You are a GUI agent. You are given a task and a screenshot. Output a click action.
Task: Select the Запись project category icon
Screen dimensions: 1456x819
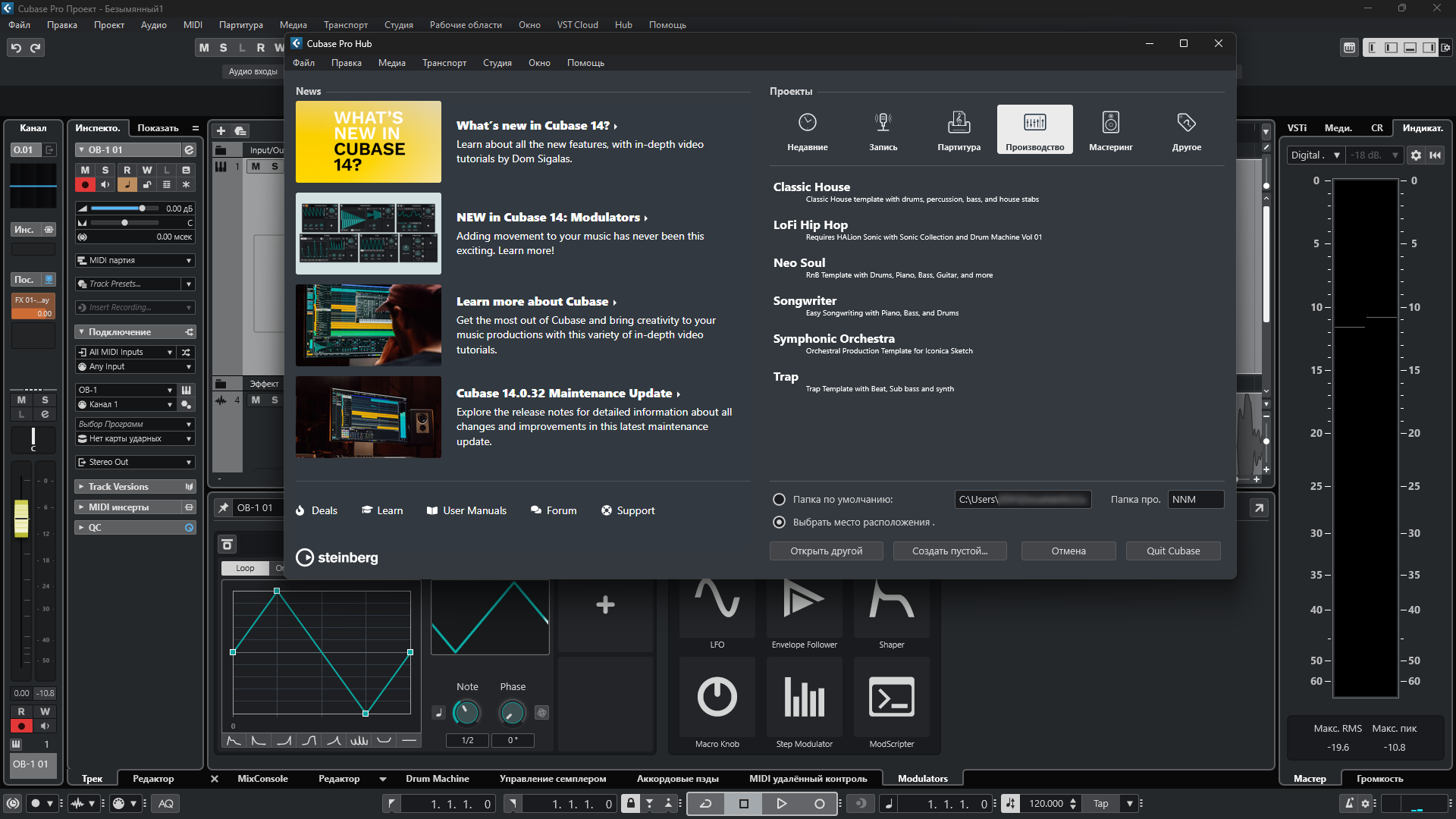point(883,130)
